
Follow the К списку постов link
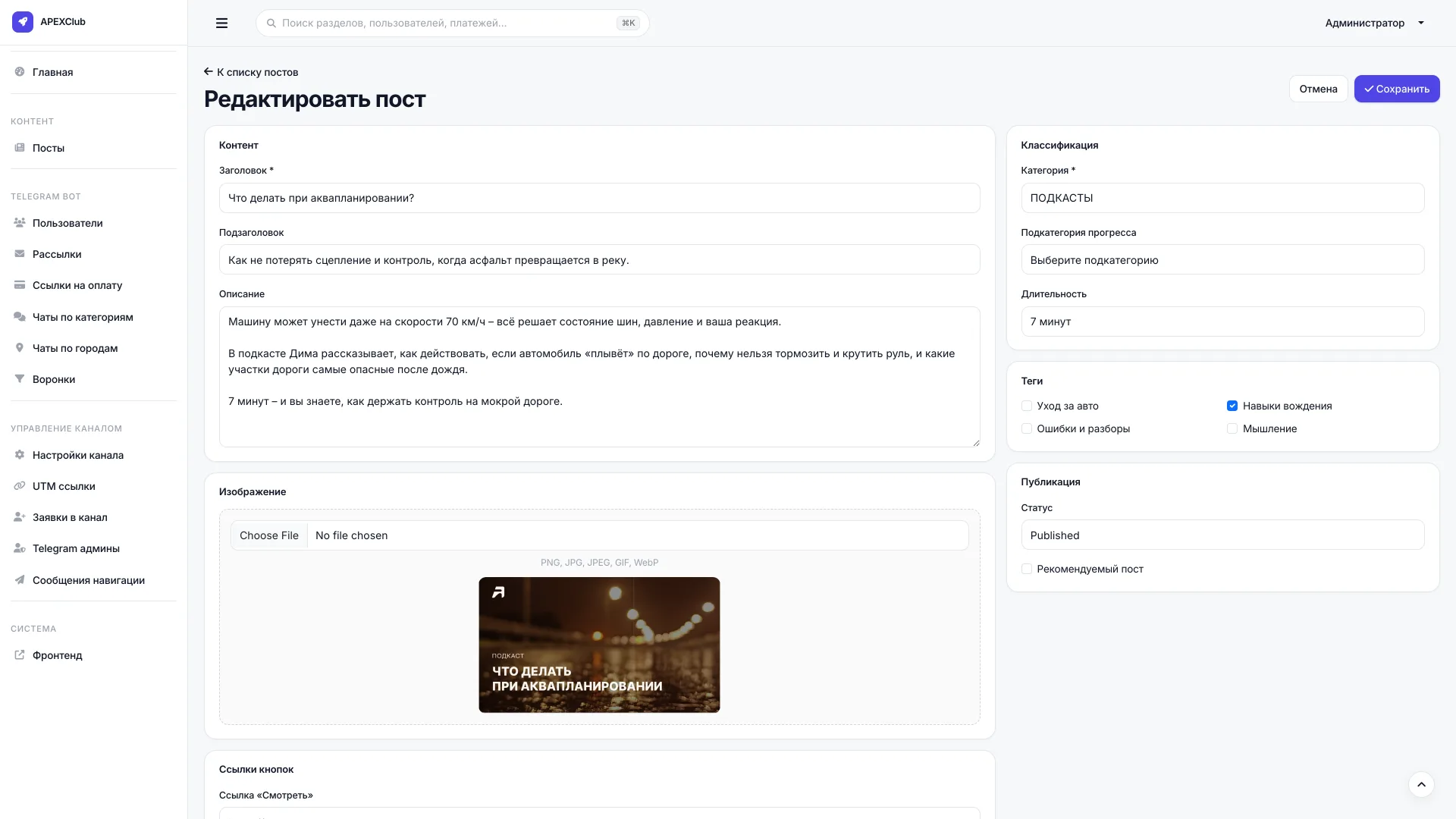coord(251,72)
